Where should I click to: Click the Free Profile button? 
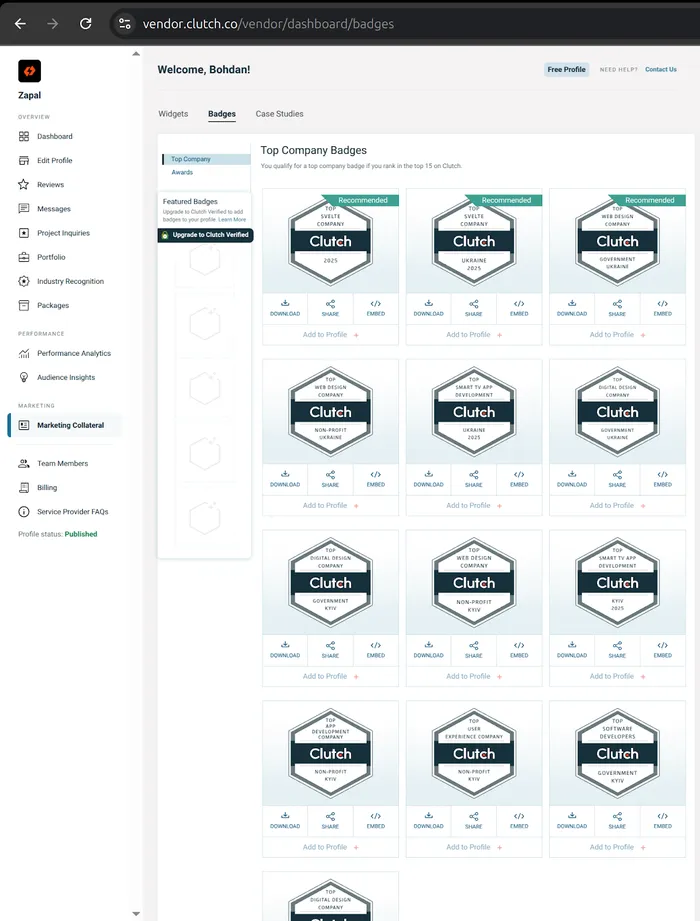pyautogui.click(x=567, y=69)
